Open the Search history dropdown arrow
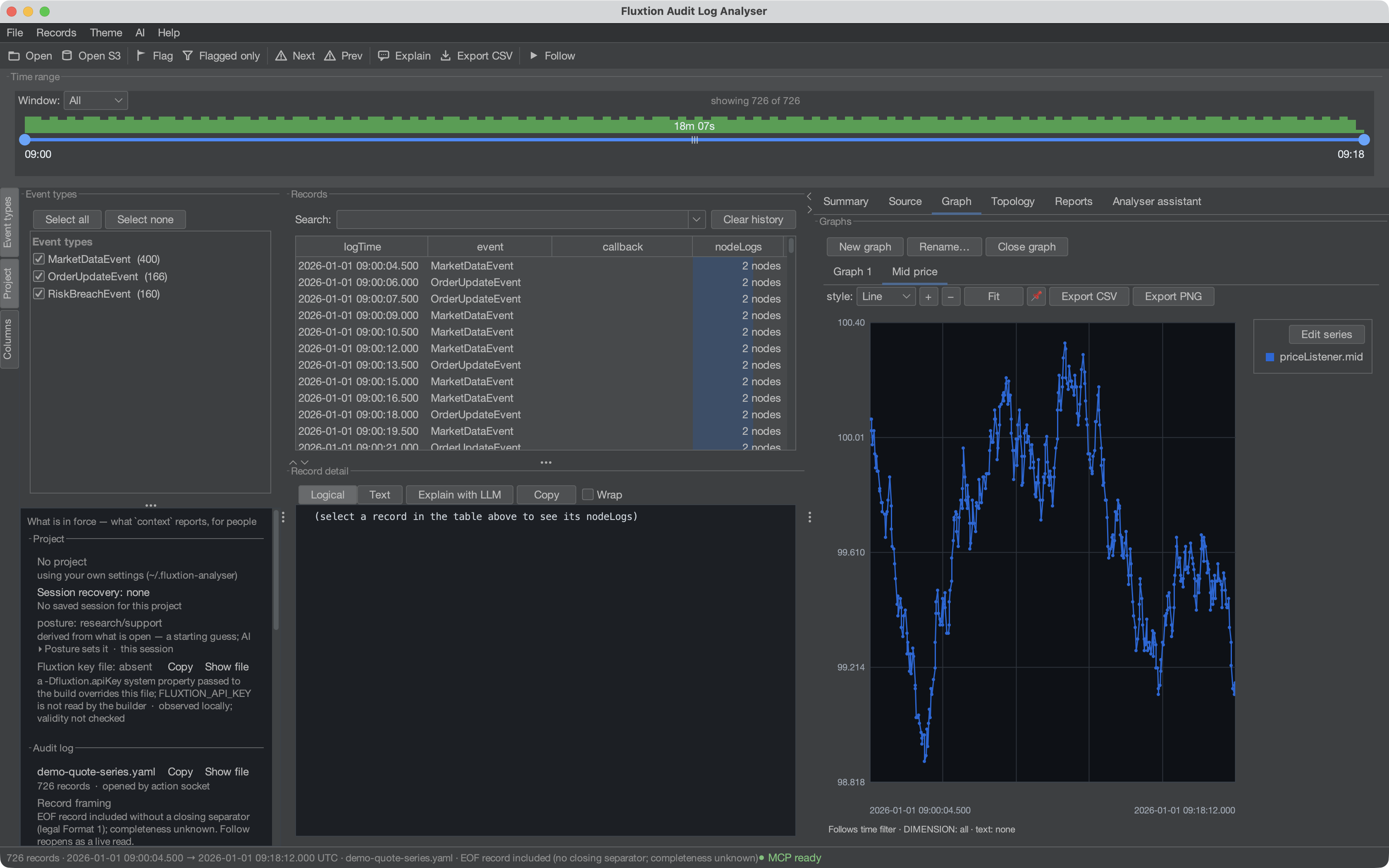Screen dimensions: 1389x868 point(696,219)
